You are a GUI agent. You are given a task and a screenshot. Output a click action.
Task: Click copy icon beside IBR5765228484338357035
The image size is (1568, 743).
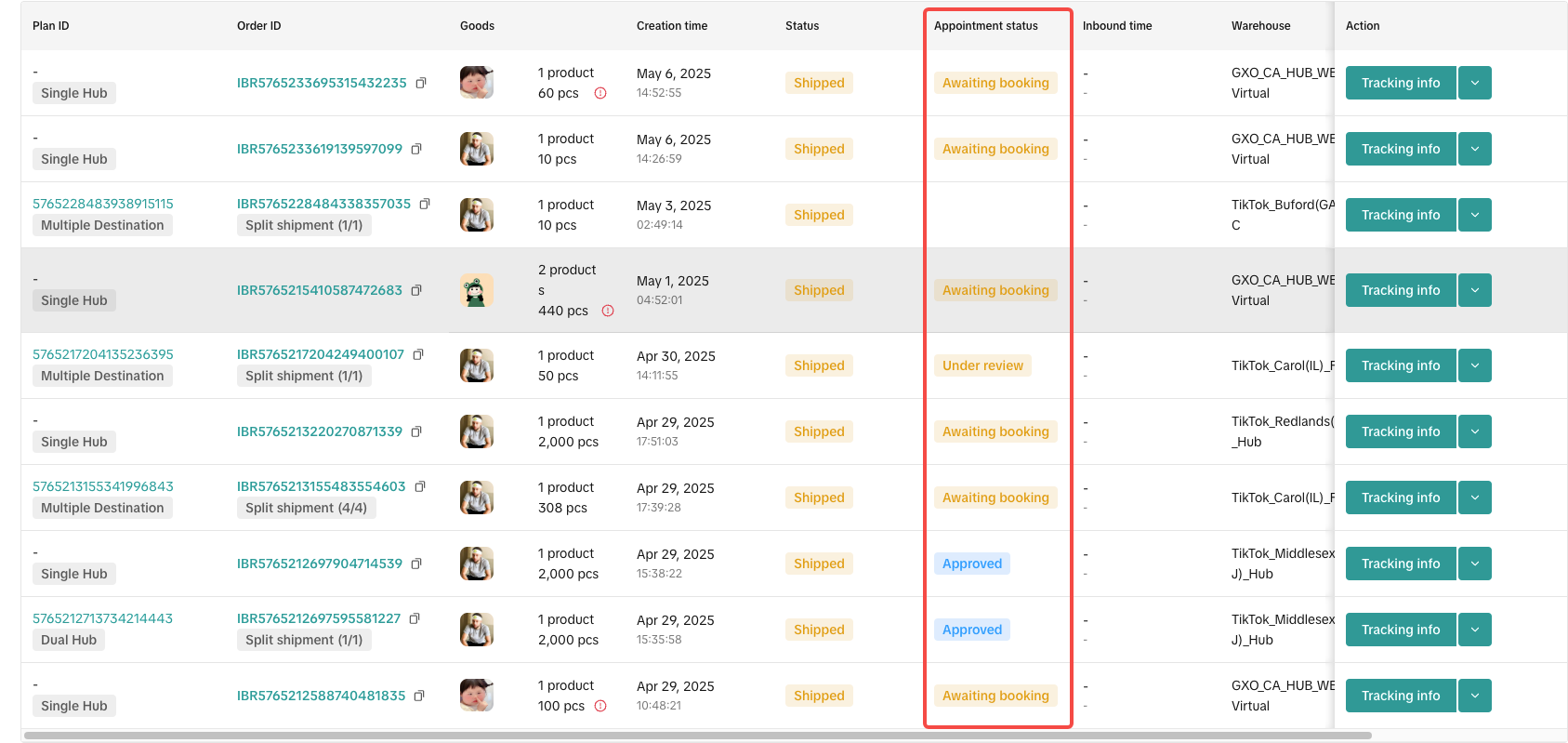tap(425, 204)
